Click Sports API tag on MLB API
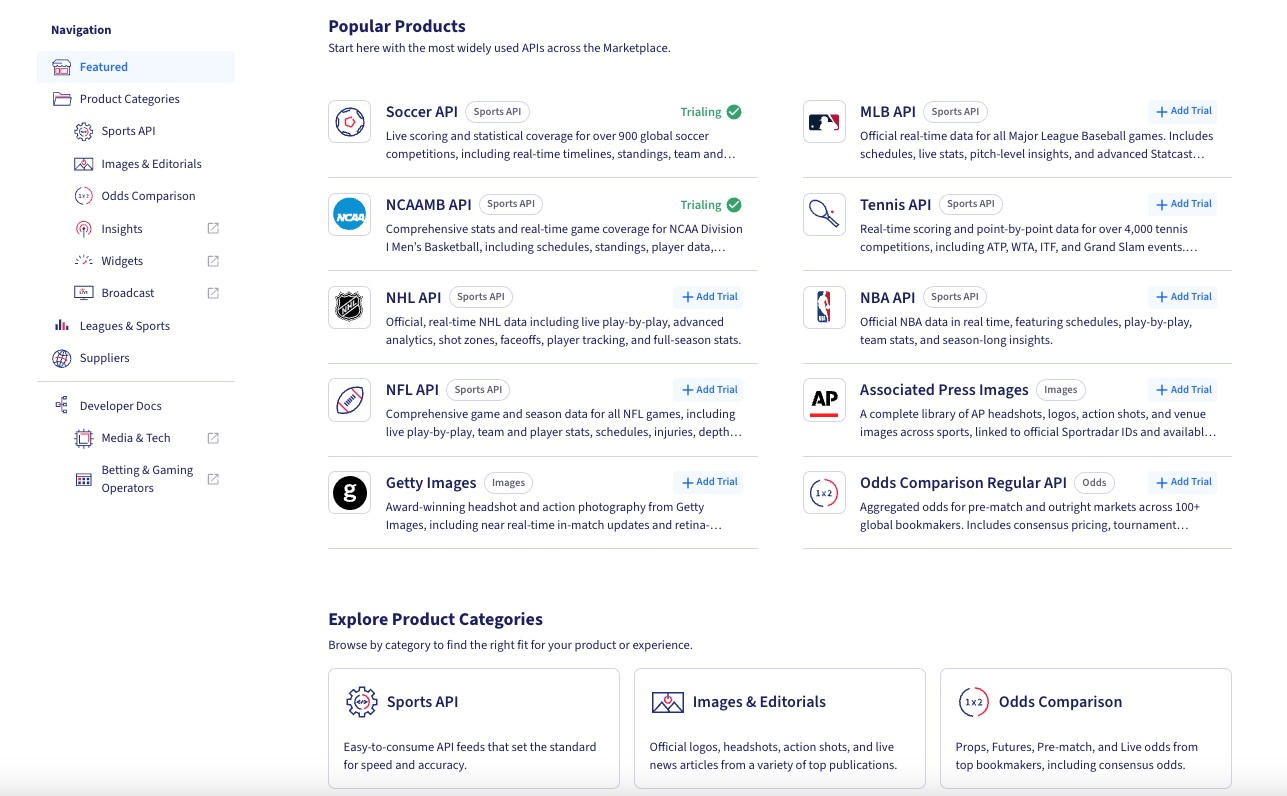This screenshot has height=796, width=1287. coord(954,112)
